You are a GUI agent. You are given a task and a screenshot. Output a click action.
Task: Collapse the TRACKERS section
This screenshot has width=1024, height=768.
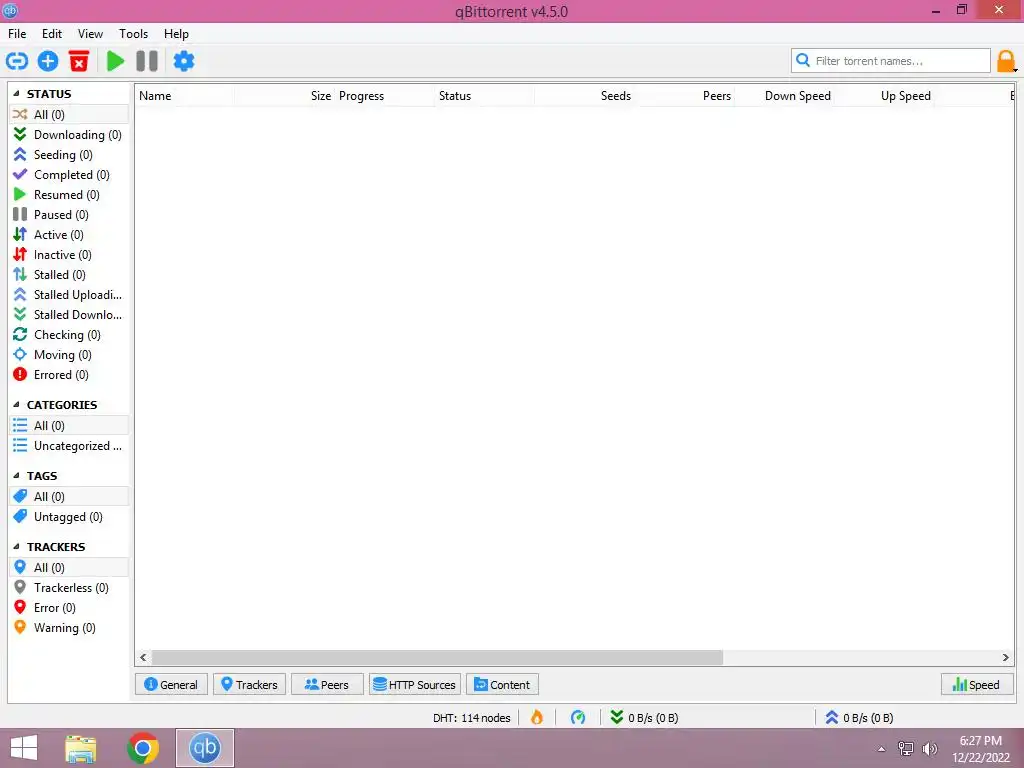(x=16, y=547)
